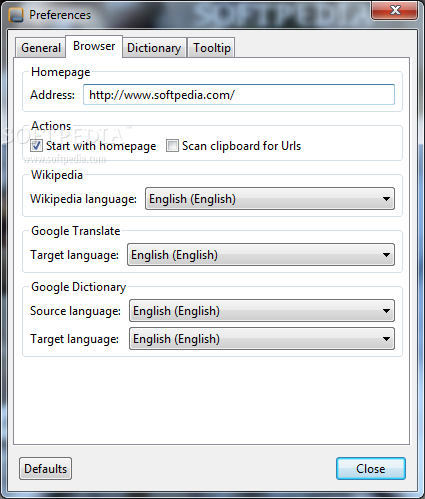Click the Scan clipboard for Urls label

[x=241, y=146]
